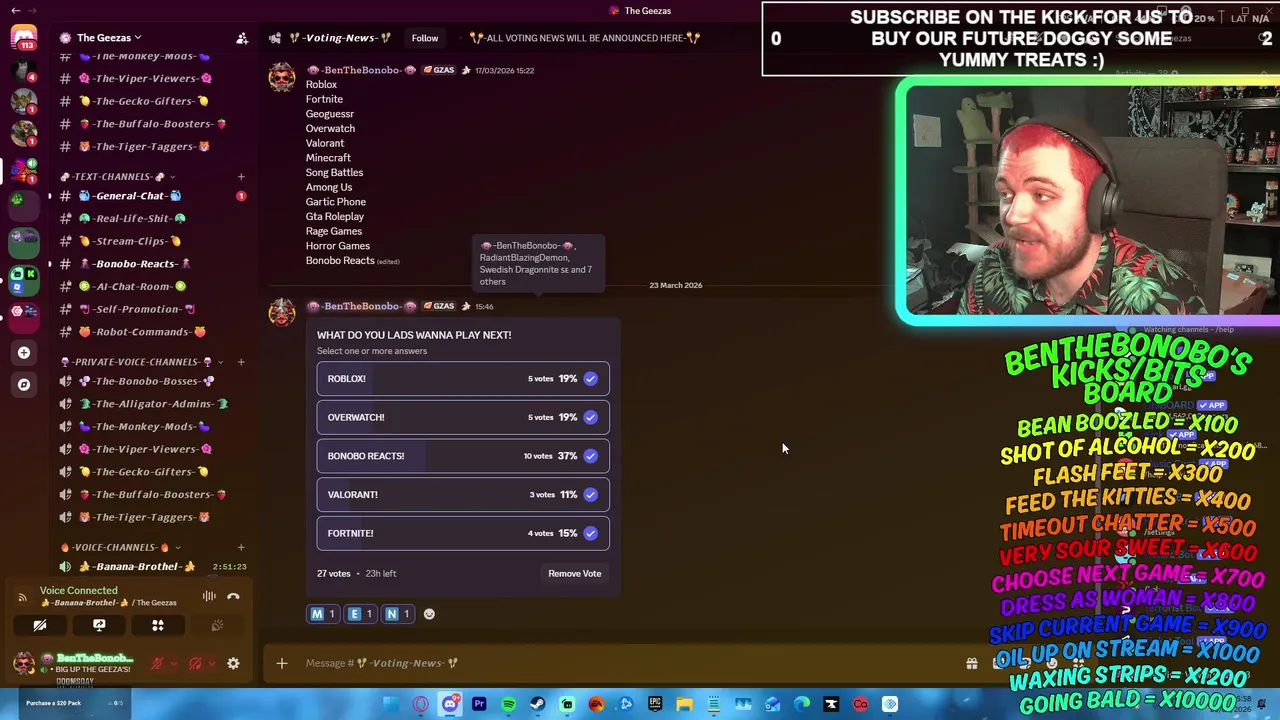Open Epic Games launcher in taskbar
This screenshot has width=1280, height=720.
(655, 704)
